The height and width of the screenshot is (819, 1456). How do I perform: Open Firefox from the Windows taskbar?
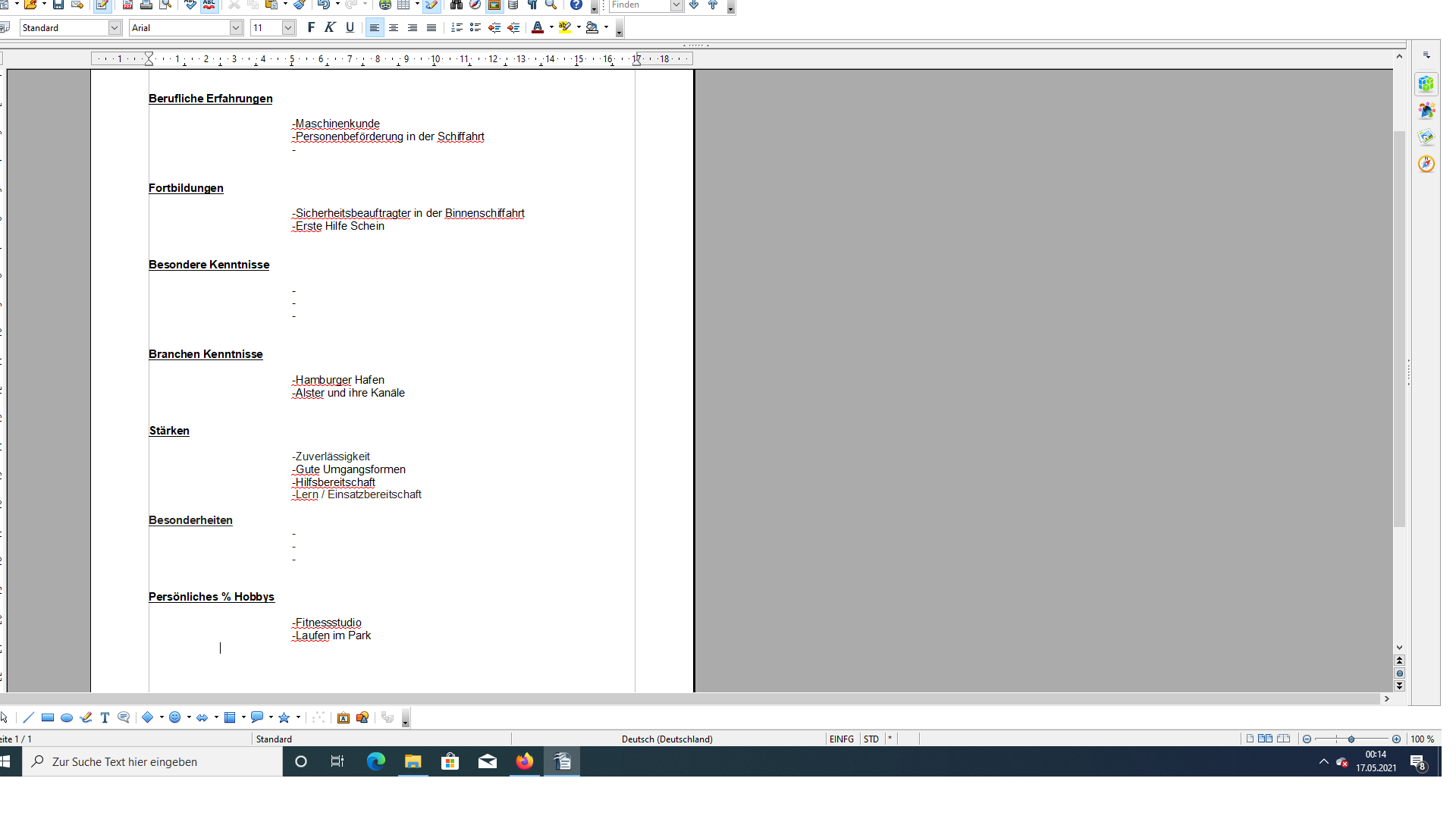[x=525, y=761]
